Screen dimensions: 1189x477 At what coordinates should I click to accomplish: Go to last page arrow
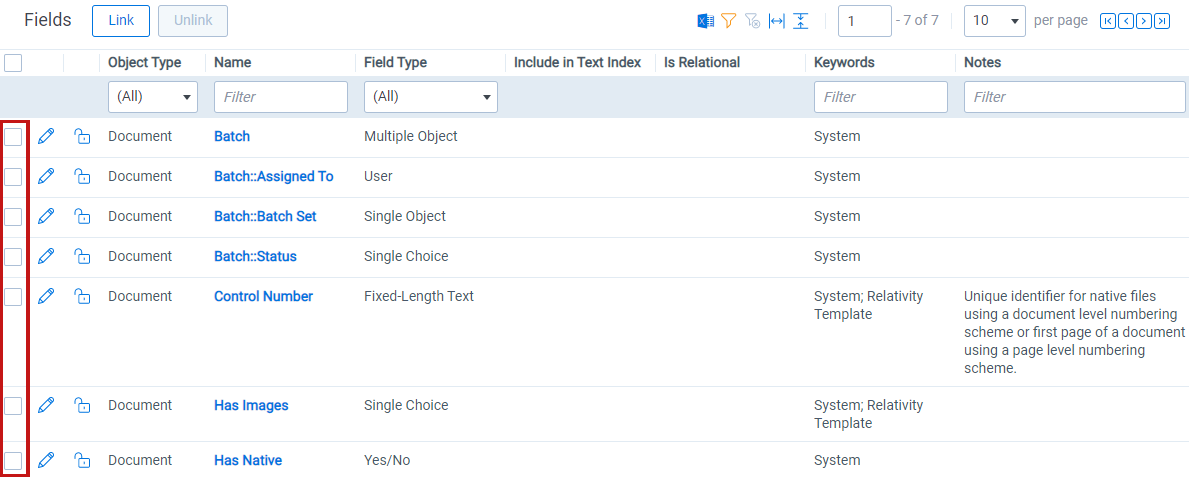point(1162,21)
